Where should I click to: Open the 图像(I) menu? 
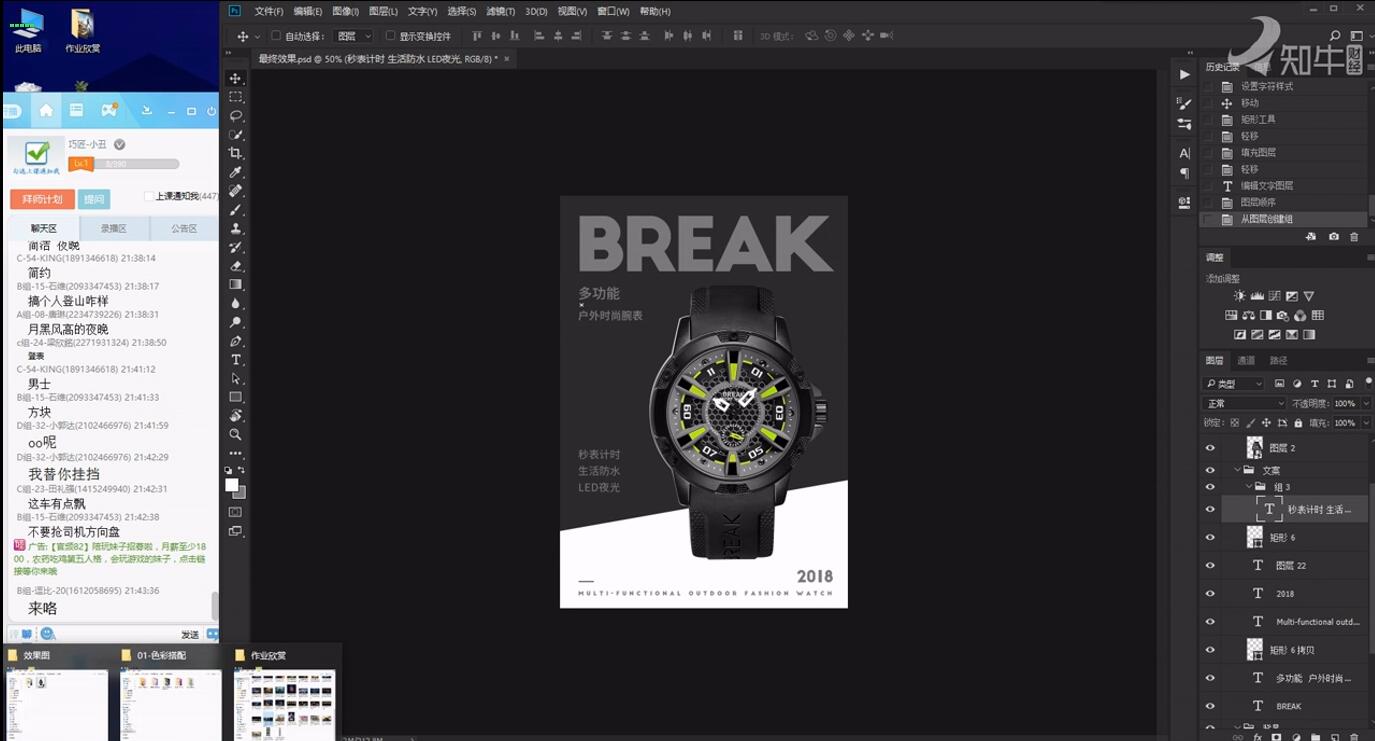tap(345, 12)
